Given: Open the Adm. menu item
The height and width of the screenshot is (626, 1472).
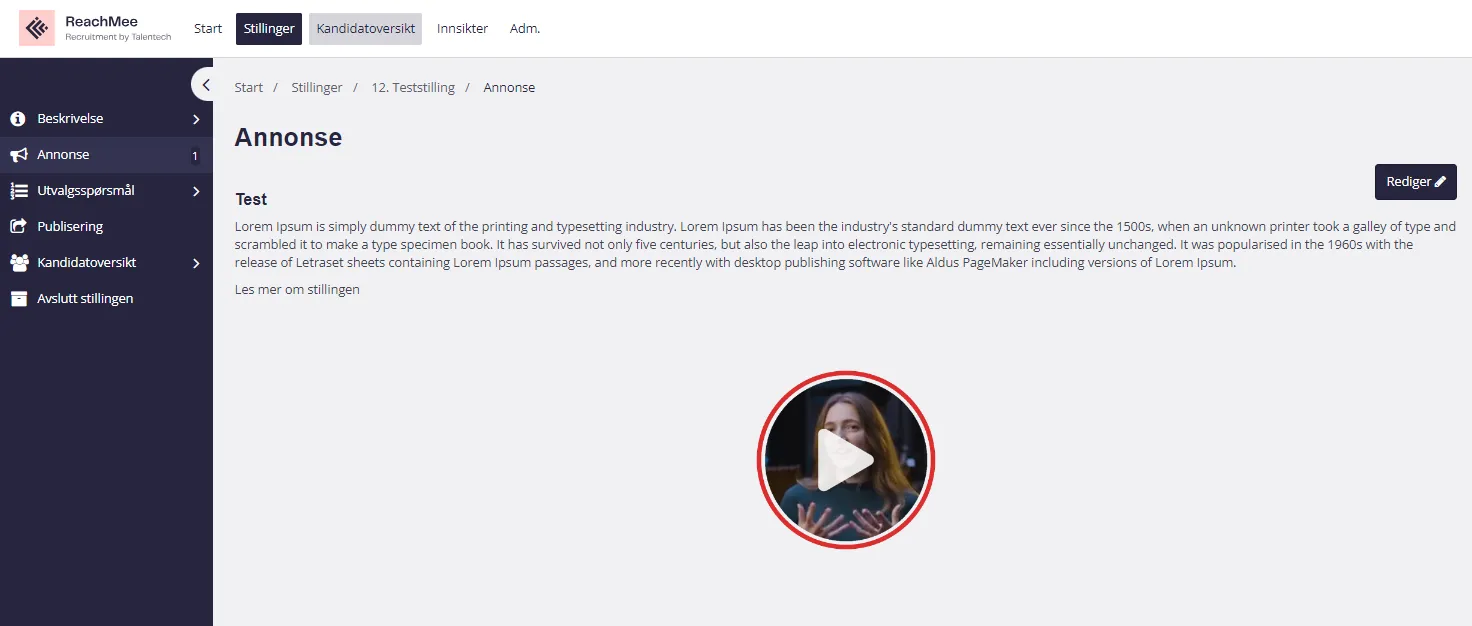Looking at the screenshot, I should [525, 29].
